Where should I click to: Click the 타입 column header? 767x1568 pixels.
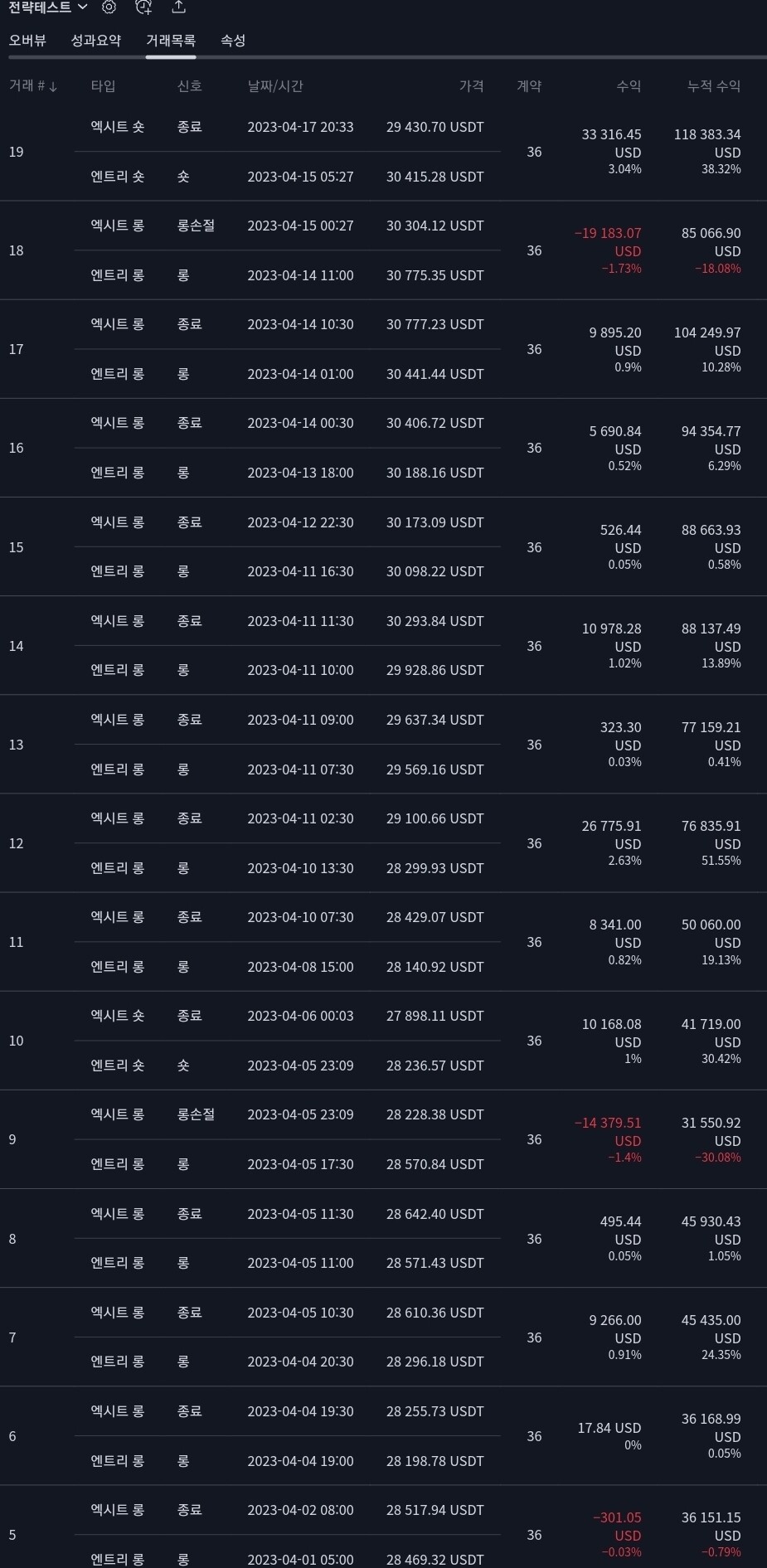(103, 86)
